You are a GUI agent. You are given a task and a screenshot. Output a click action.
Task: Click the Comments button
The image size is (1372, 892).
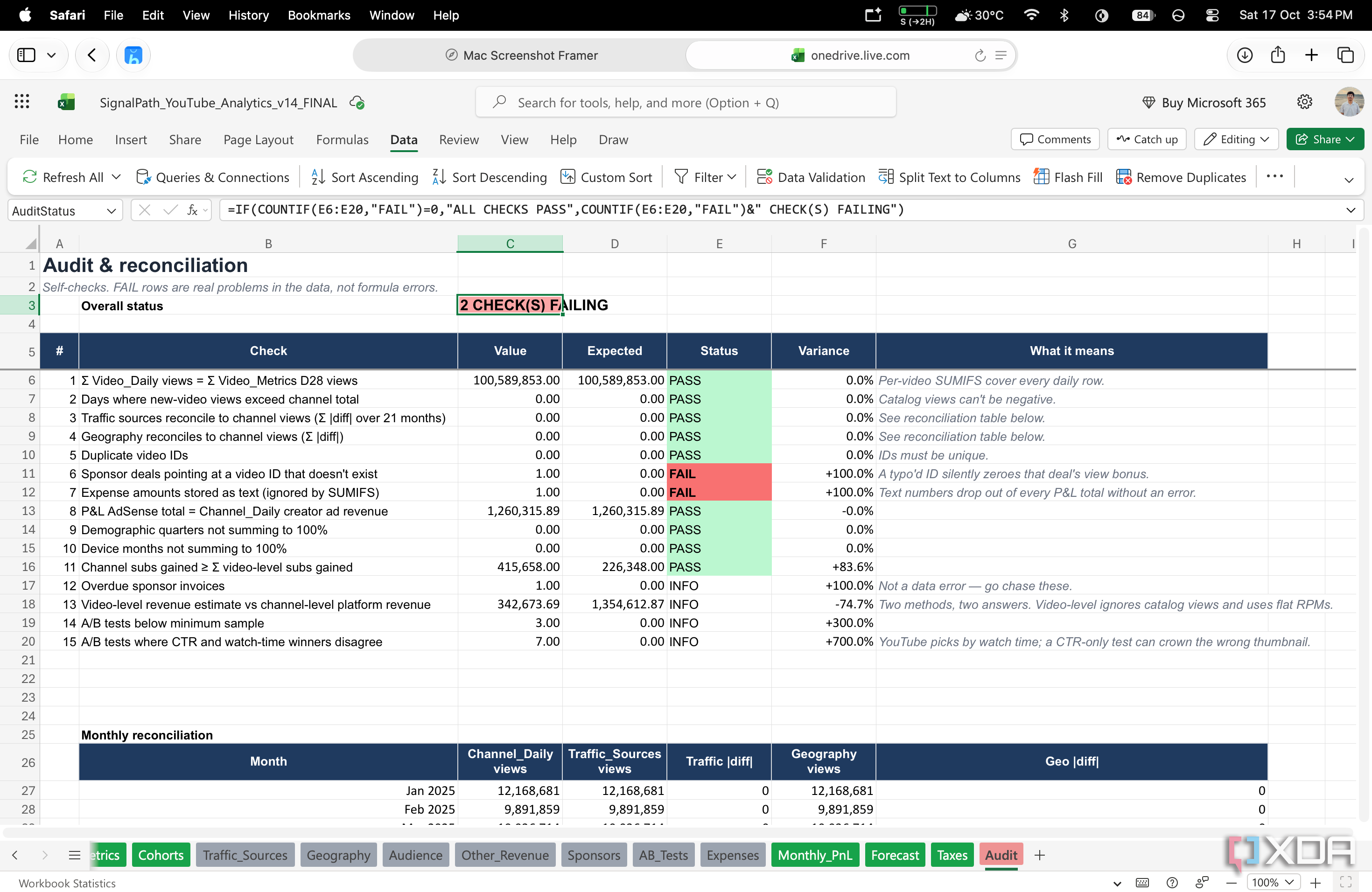[x=1055, y=139]
